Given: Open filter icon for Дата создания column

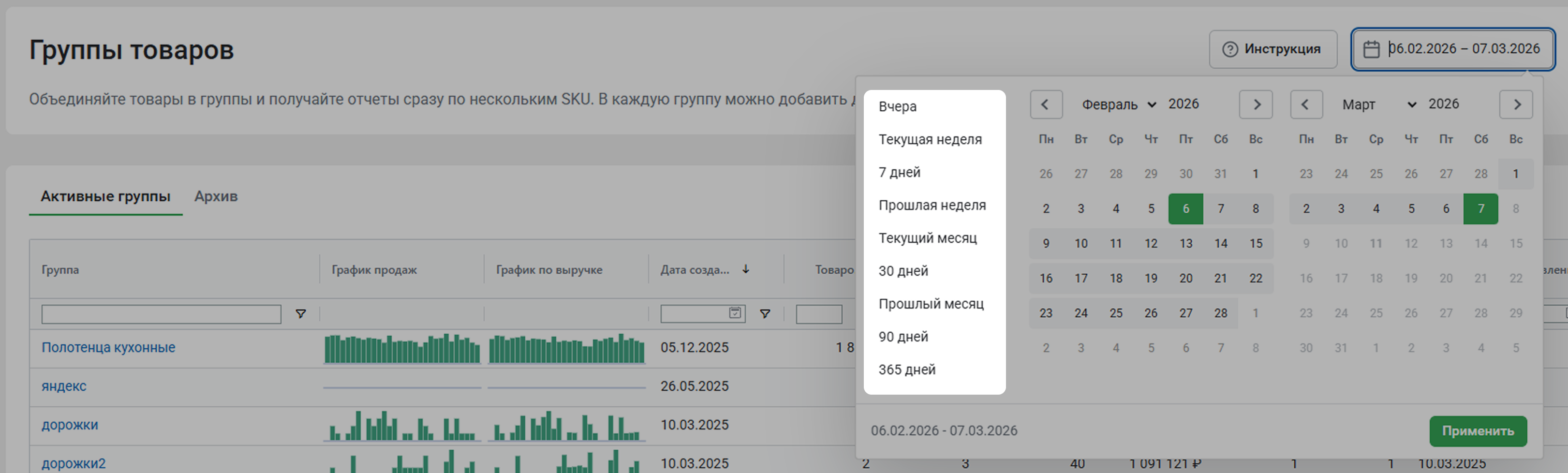Looking at the screenshot, I should [765, 314].
